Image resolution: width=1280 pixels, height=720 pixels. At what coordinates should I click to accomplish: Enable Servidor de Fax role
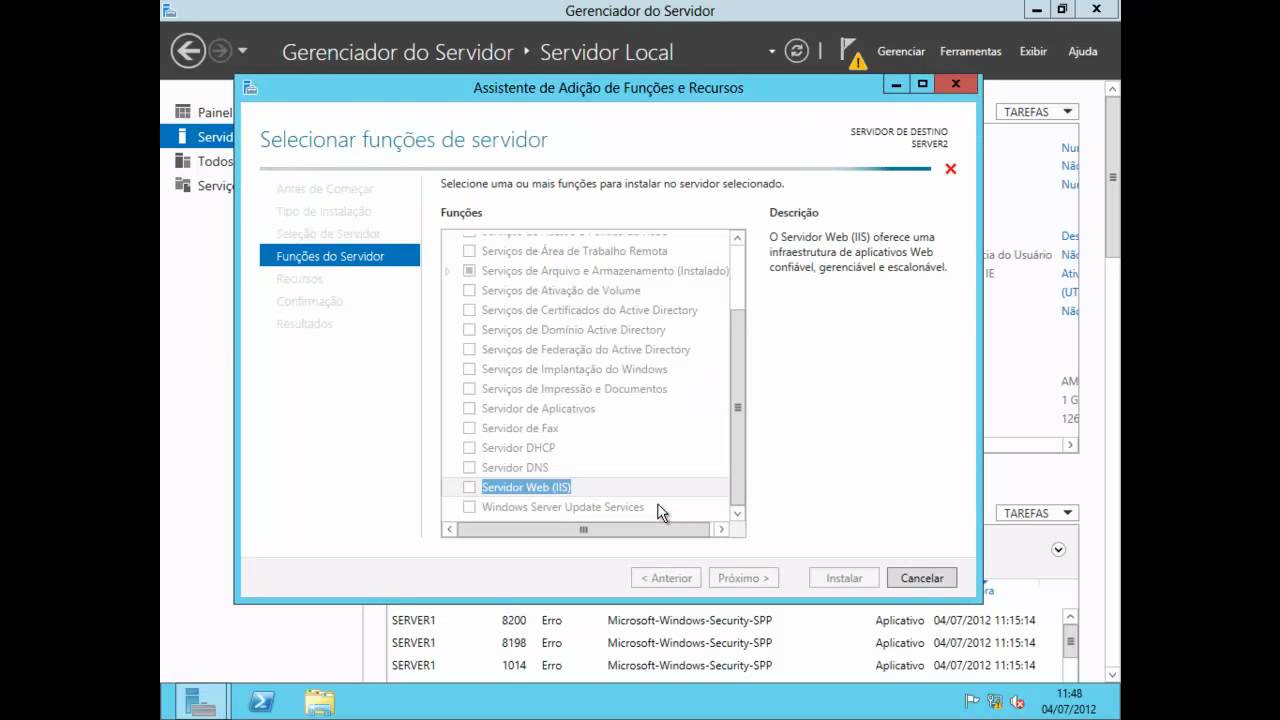469,428
